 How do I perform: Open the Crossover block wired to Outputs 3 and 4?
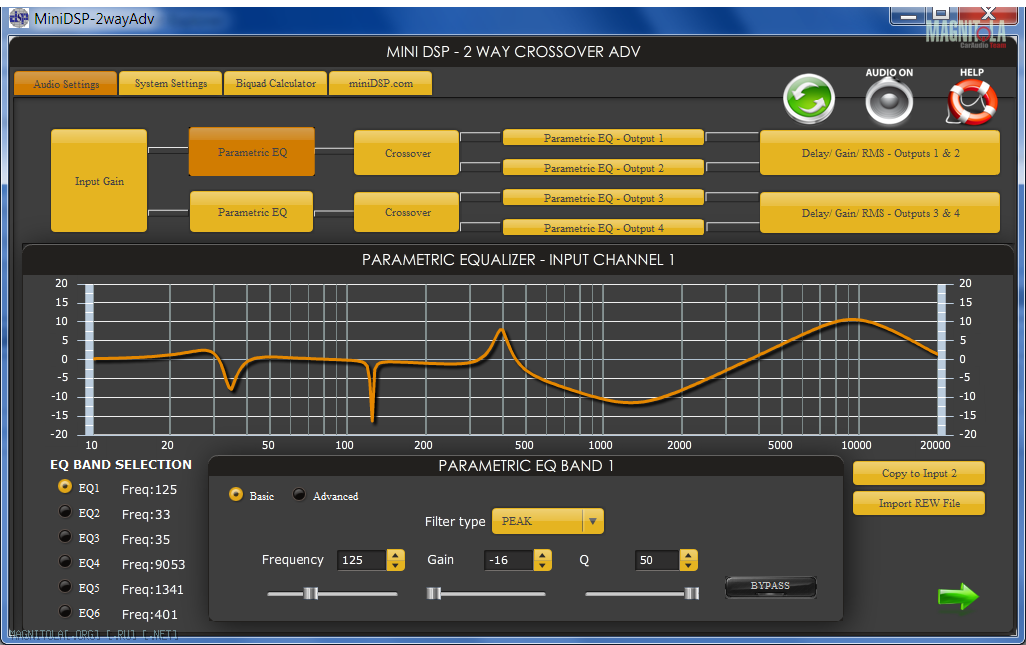[407, 212]
